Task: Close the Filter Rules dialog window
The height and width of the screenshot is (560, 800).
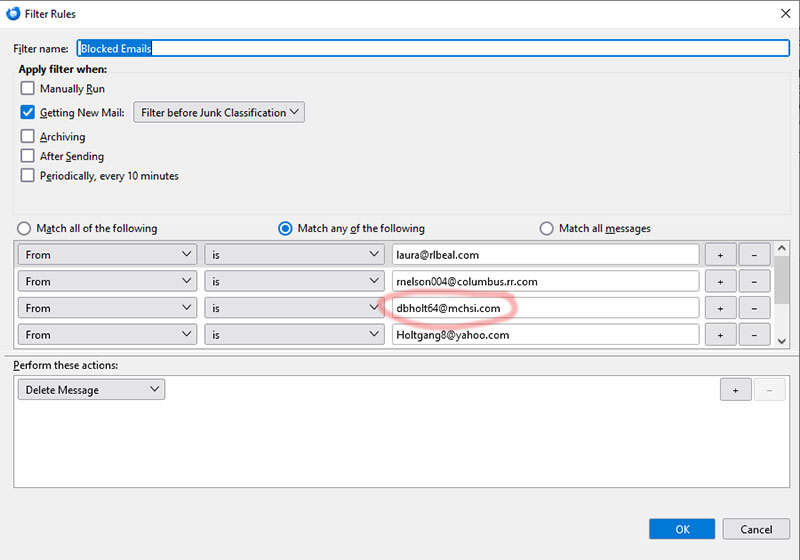Action: pyautogui.click(x=781, y=14)
